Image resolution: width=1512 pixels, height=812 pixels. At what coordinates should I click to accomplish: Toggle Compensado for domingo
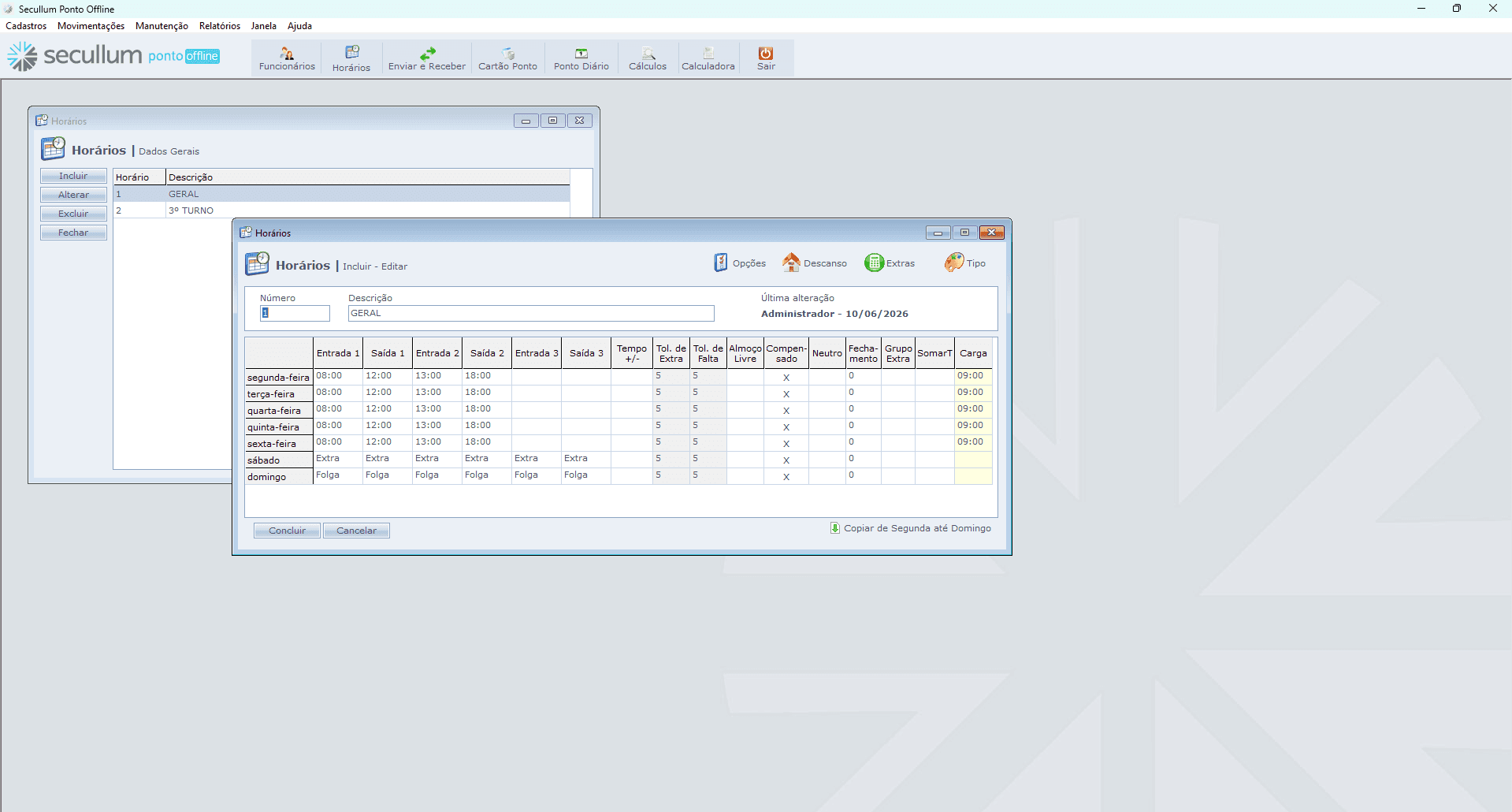[x=786, y=476]
